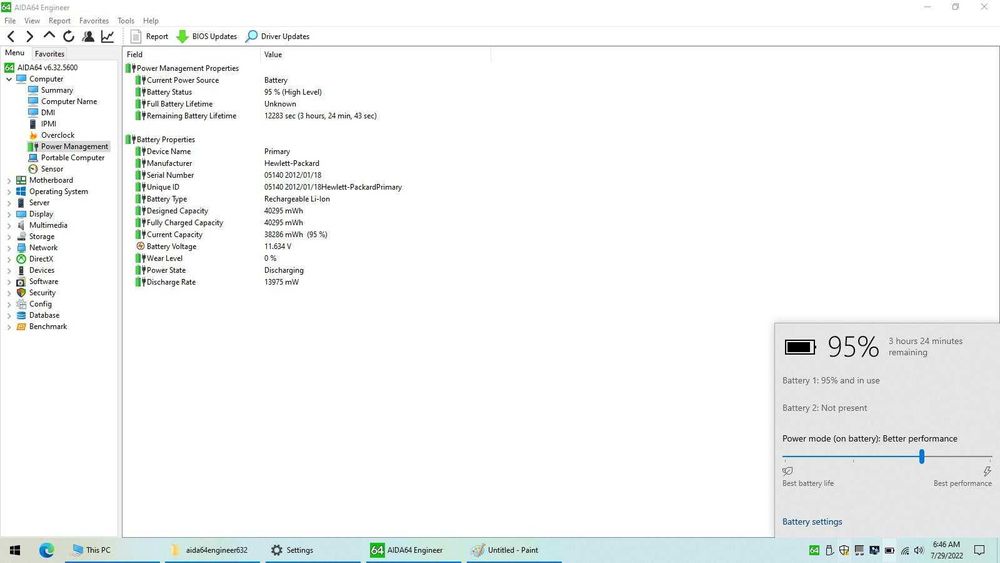The height and width of the screenshot is (563, 1000).
Task: Open the File menu
Action: tap(10, 20)
